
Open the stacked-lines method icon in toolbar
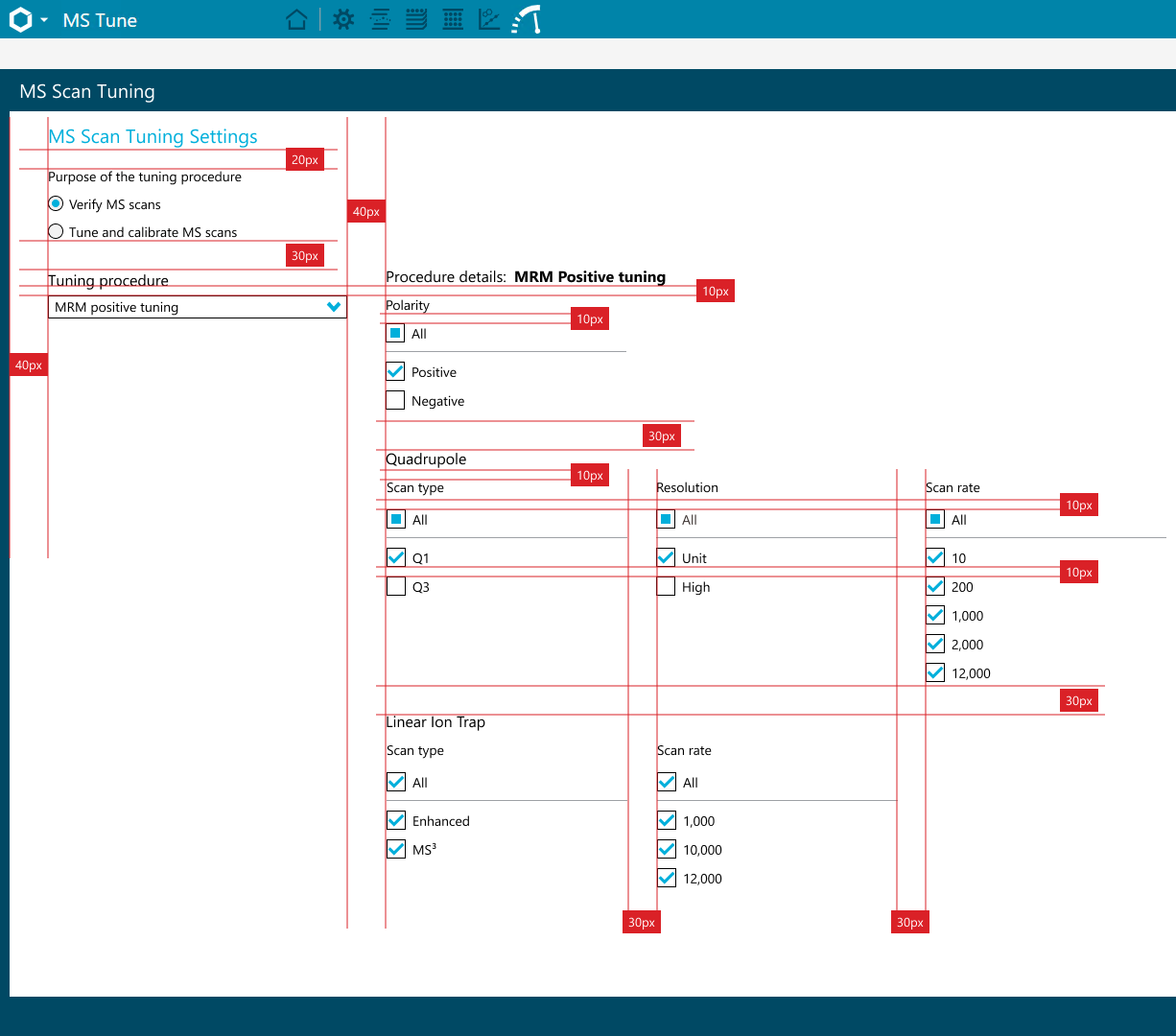pos(380,19)
